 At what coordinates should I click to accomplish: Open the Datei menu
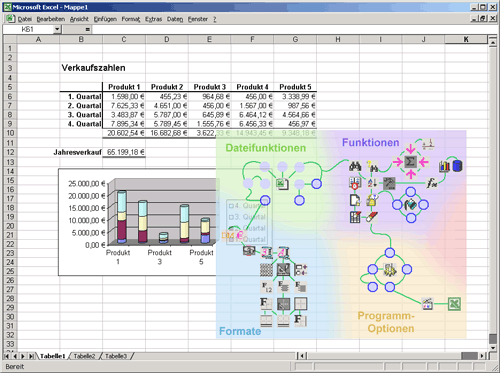click(25, 19)
